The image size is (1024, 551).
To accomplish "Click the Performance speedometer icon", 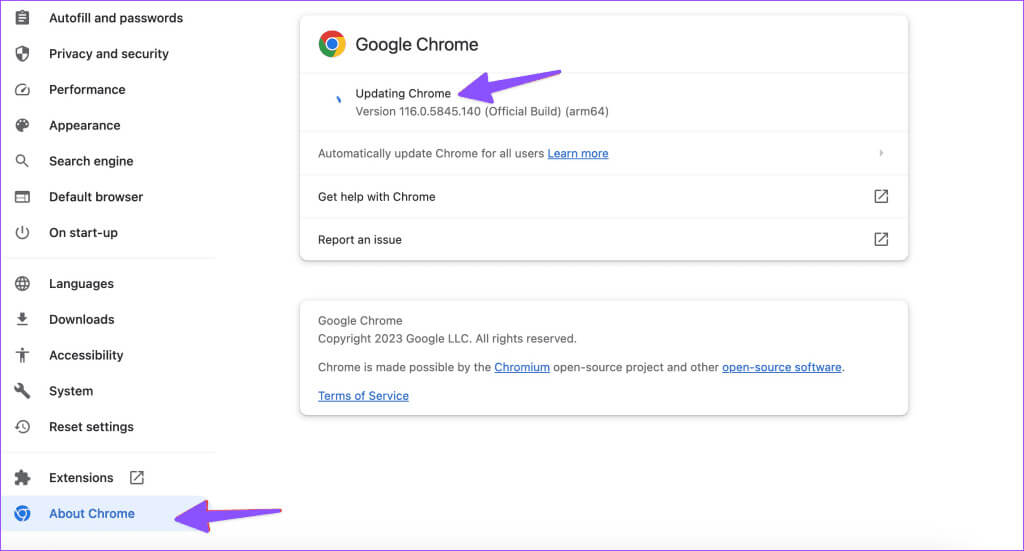I will (22, 89).
